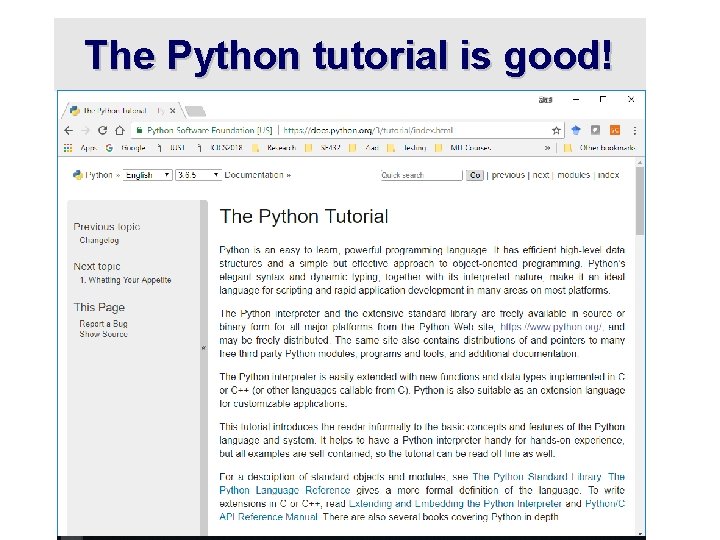The width and height of the screenshot is (720, 540).
Task: Click the Documentation breadcrumb link
Action: tap(254, 175)
